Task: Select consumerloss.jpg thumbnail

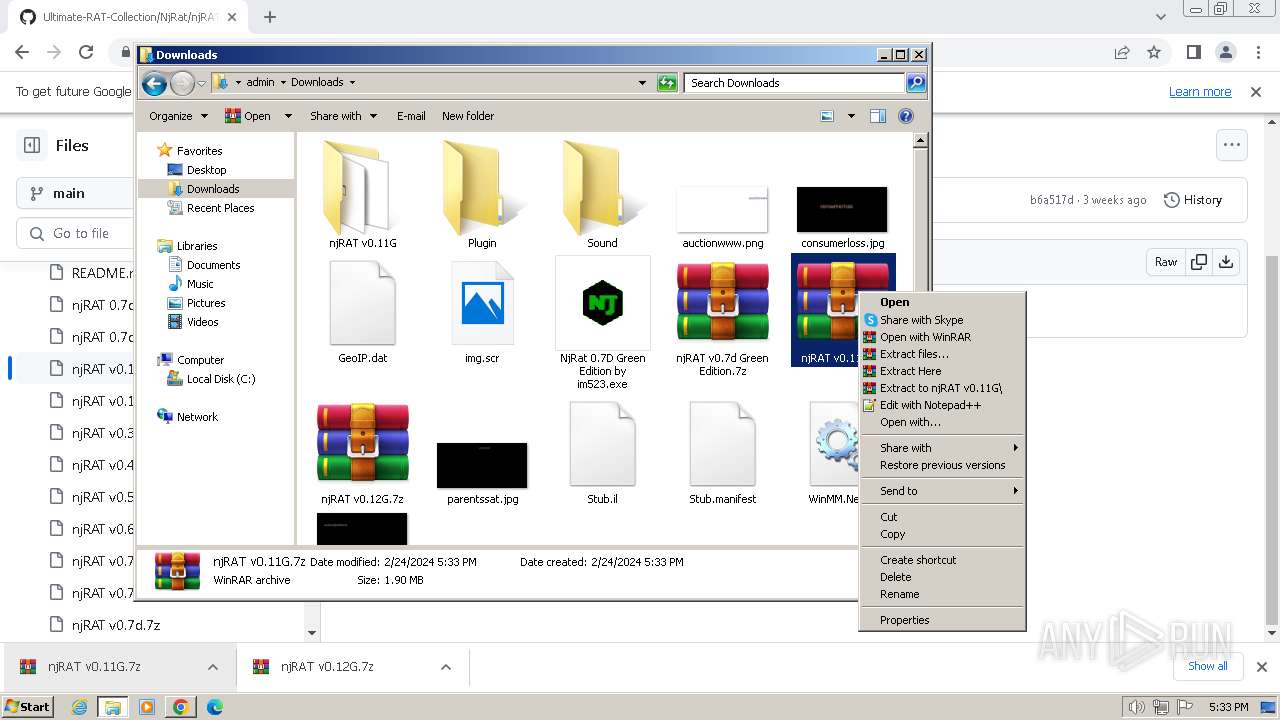Action: (842, 209)
